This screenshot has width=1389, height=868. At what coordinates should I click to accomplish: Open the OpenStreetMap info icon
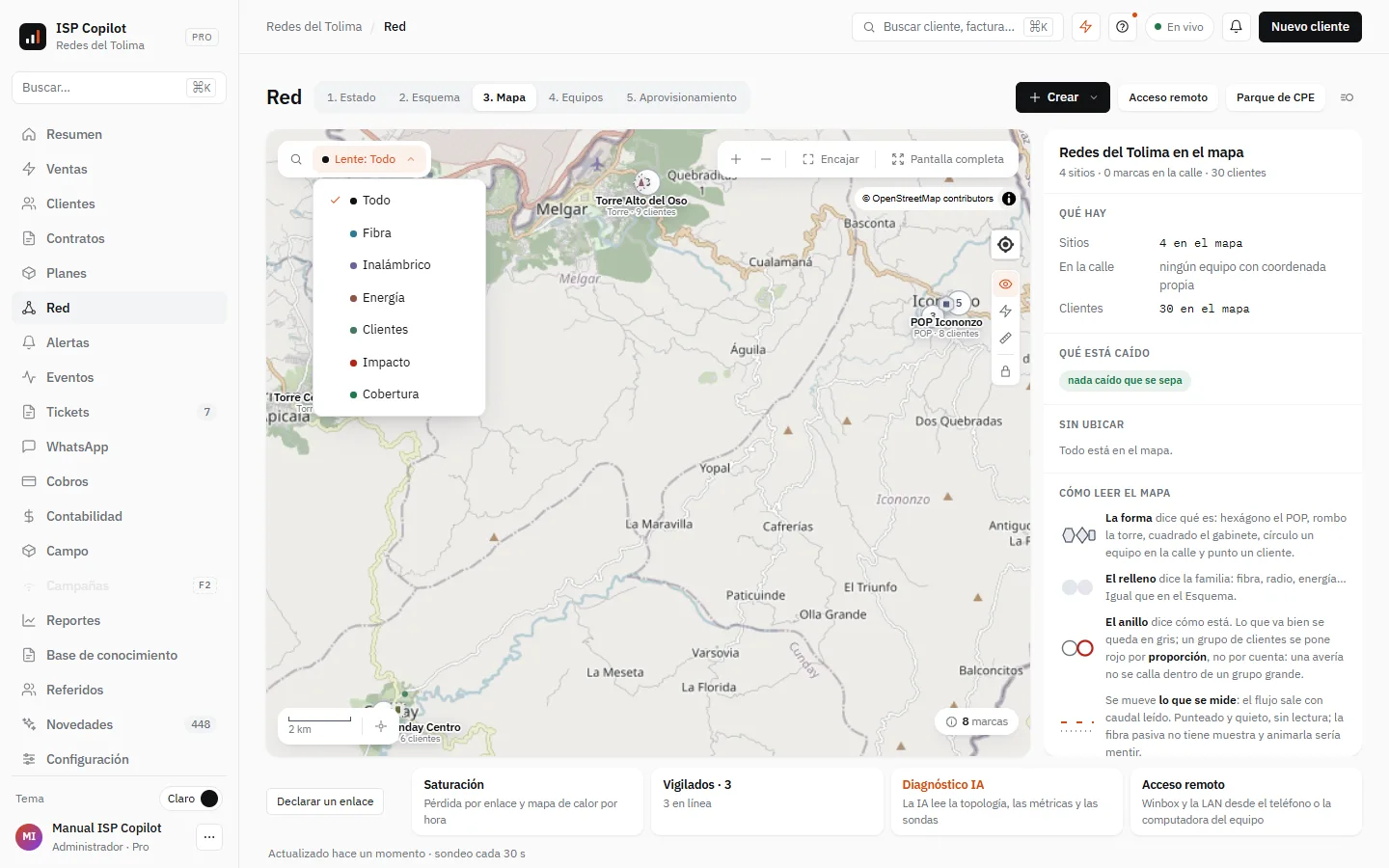click(x=1009, y=199)
